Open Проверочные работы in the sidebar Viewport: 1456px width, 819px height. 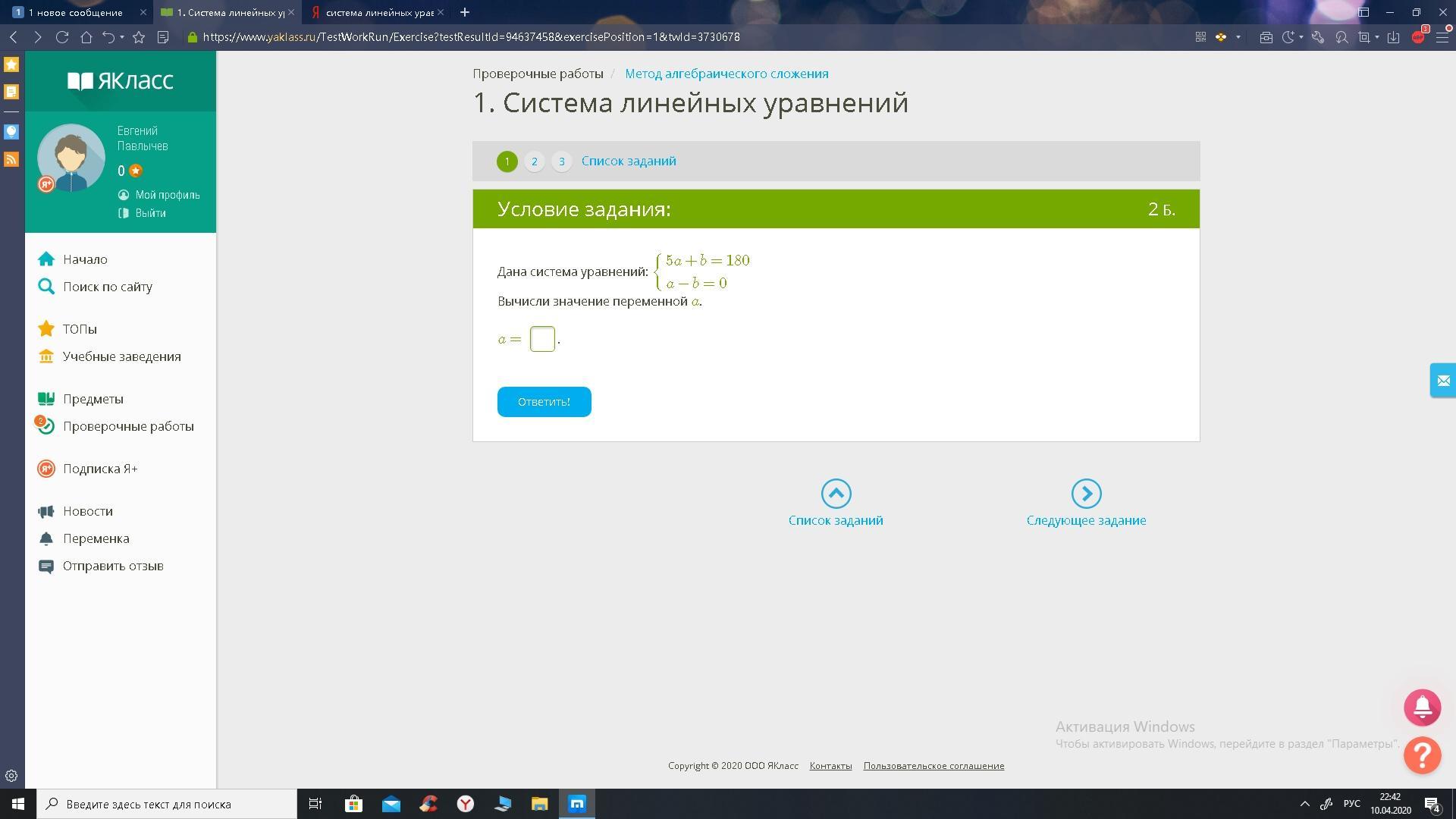(128, 426)
